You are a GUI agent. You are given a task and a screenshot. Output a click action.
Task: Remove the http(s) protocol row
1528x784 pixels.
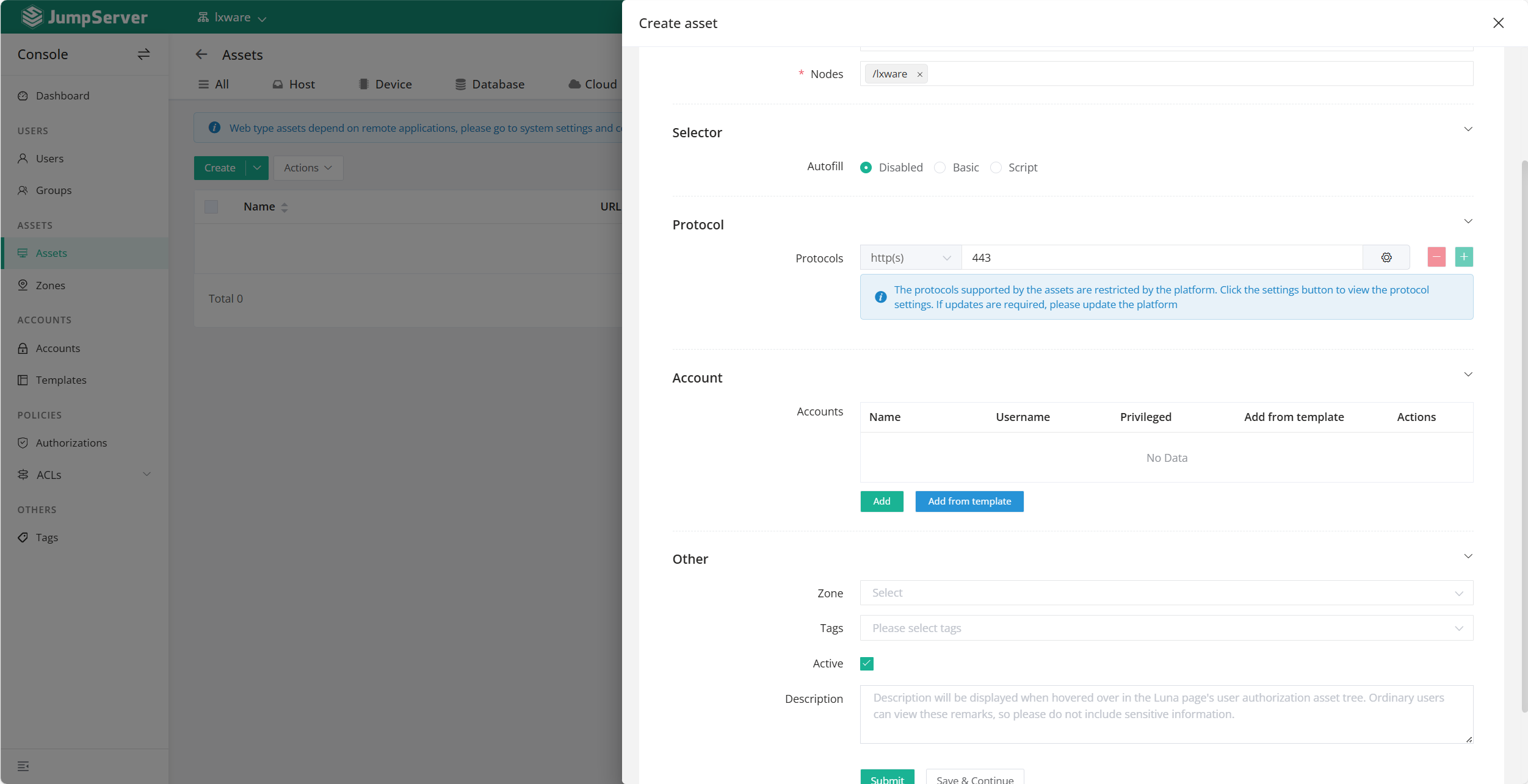tap(1436, 257)
